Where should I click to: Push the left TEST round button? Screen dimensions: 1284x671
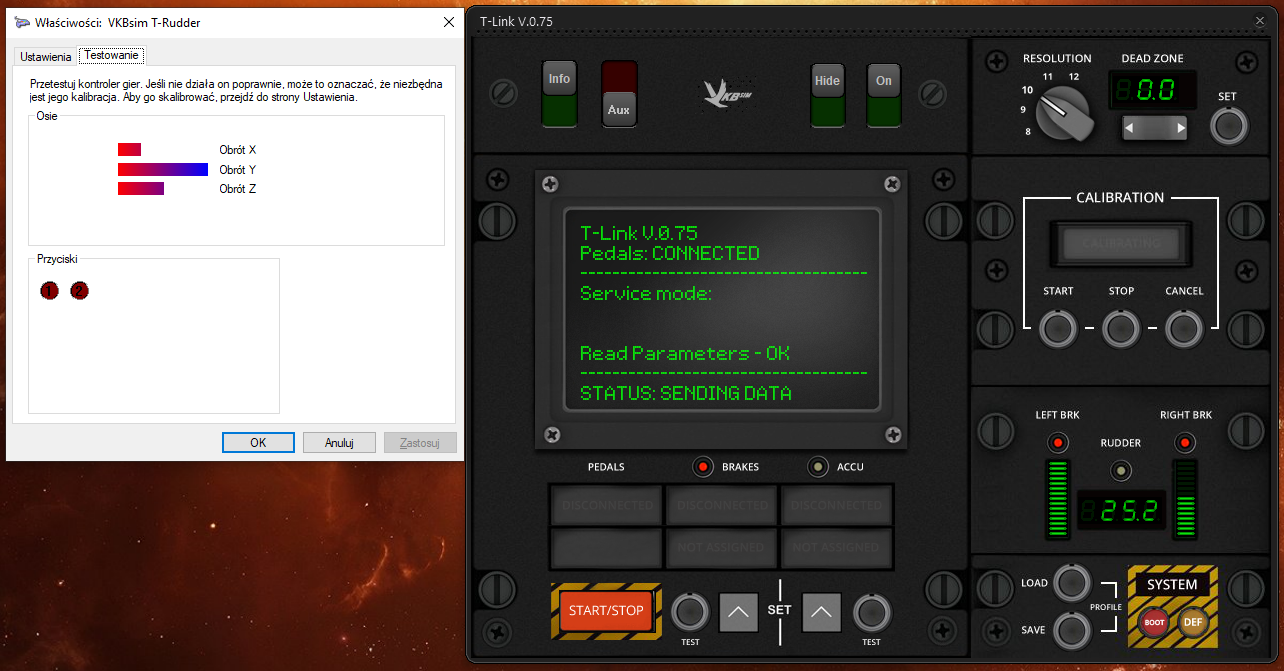[x=689, y=611]
